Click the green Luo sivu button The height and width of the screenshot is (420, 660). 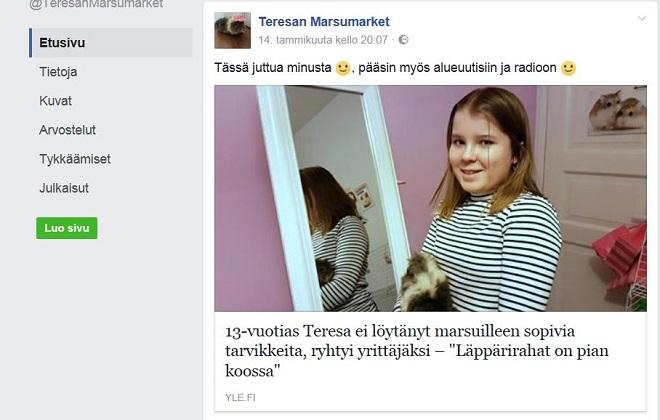click(x=67, y=228)
